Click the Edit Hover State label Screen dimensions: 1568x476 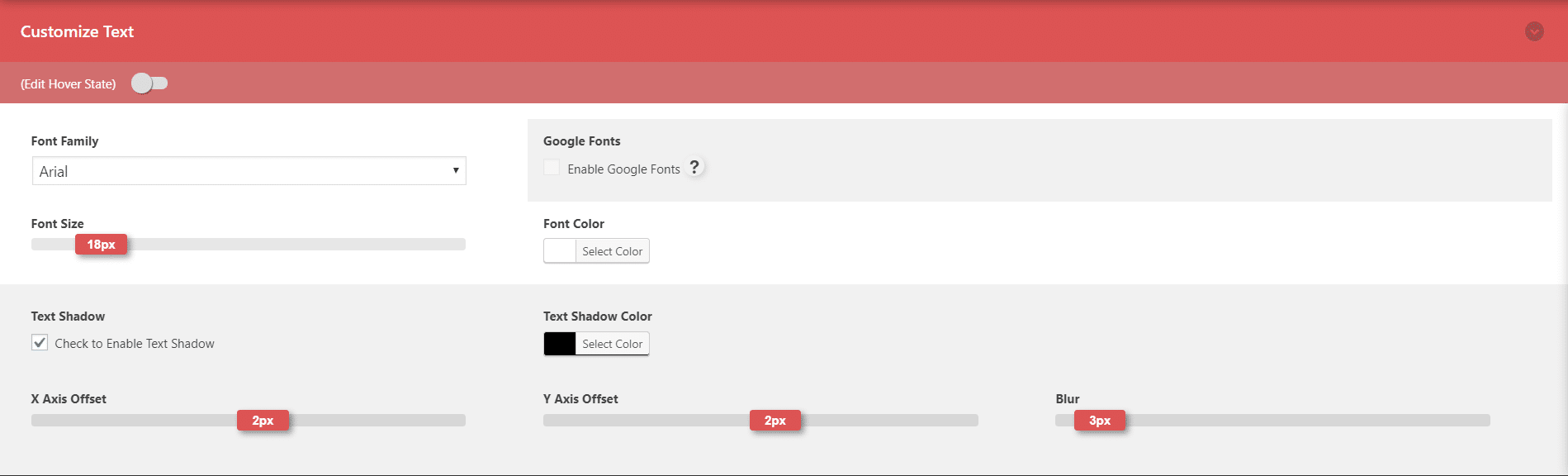click(69, 84)
